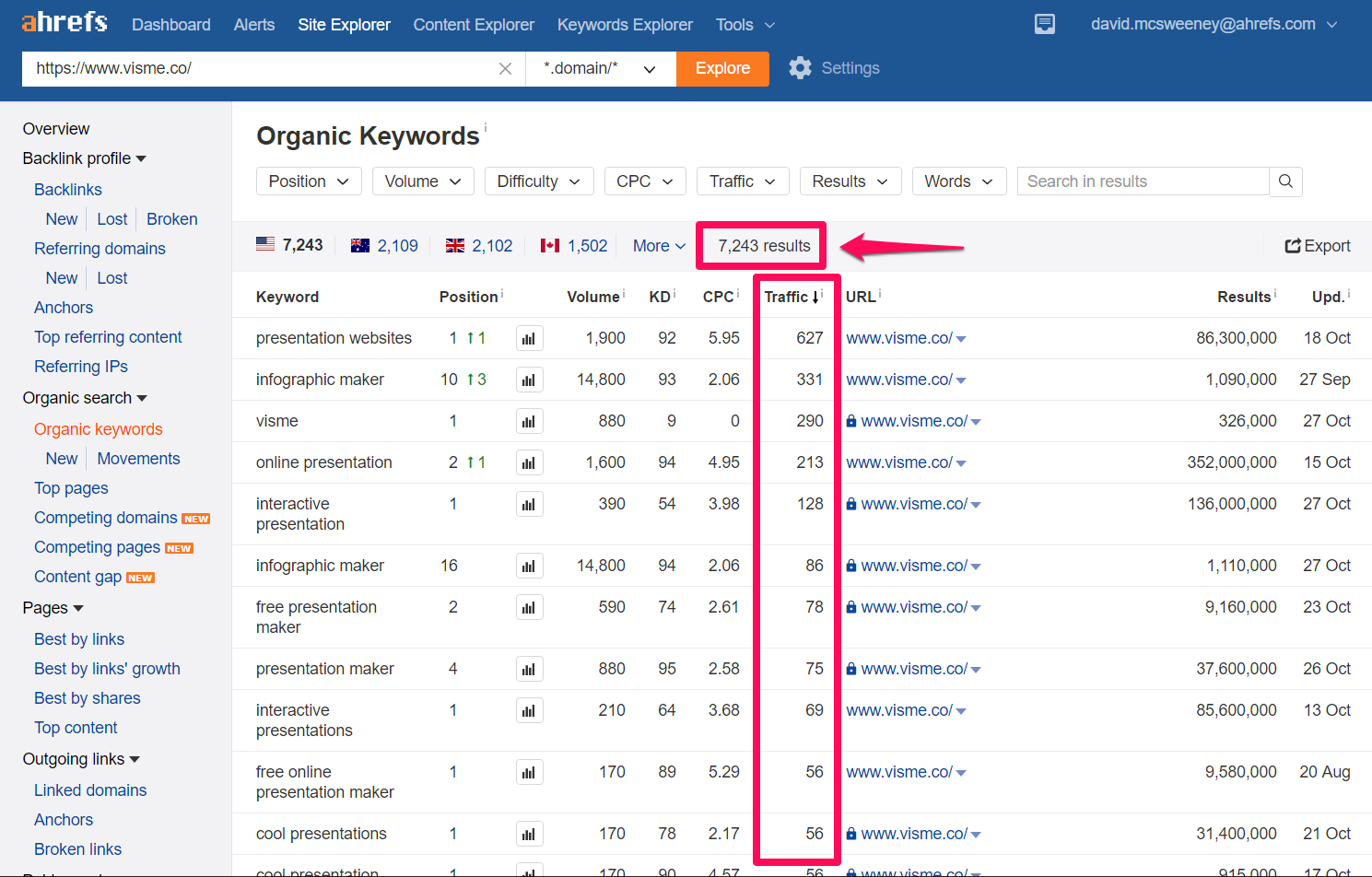Image resolution: width=1372 pixels, height=877 pixels.
Task: Click the Search in results field
Action: click(x=1143, y=181)
